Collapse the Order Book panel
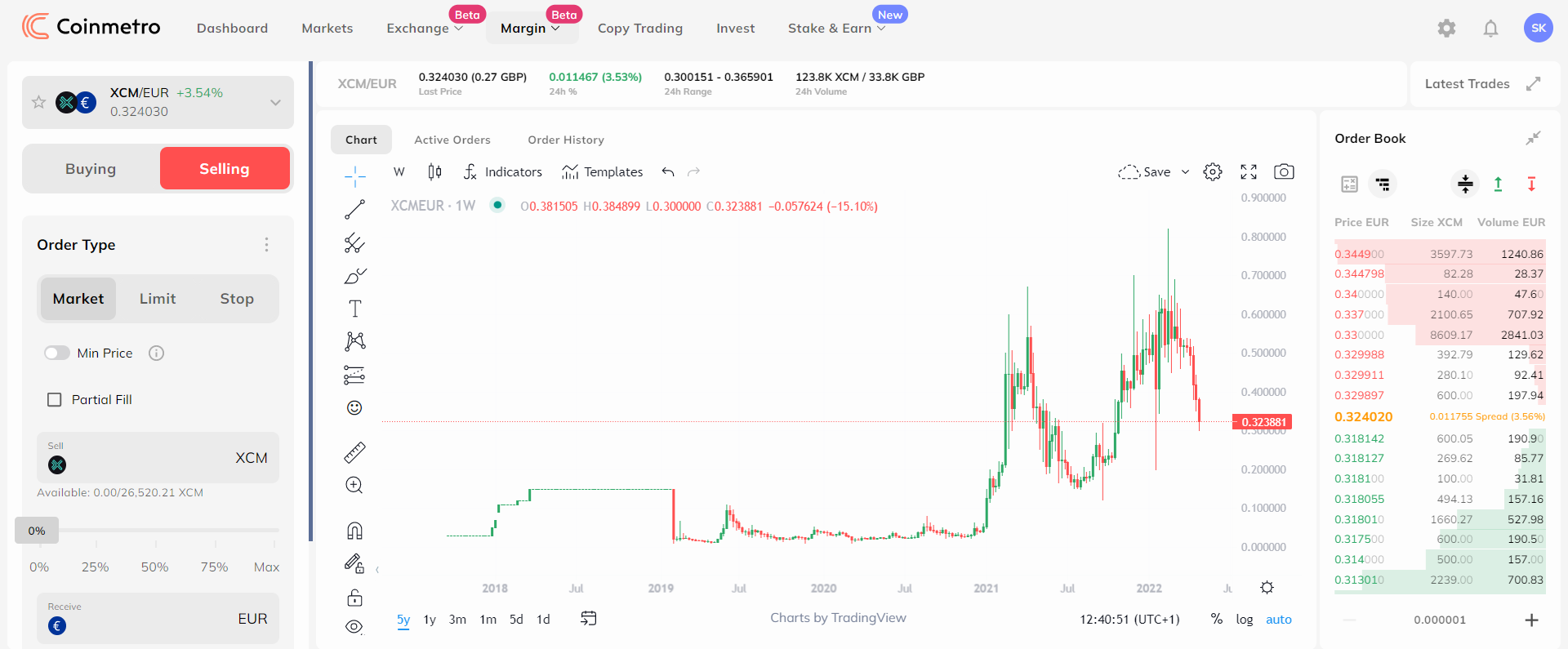 [x=1533, y=138]
